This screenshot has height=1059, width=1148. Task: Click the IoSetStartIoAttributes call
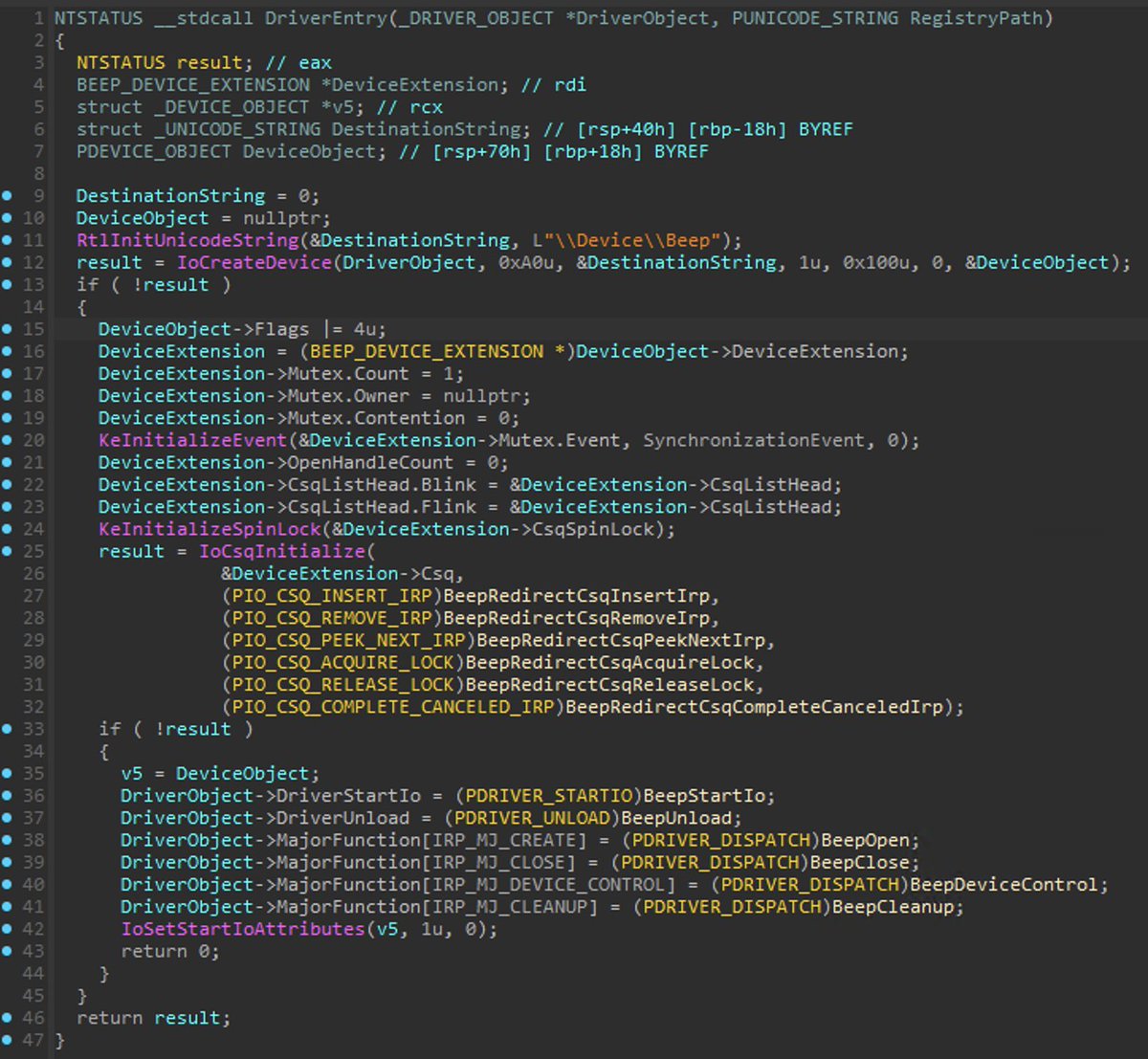pos(243,929)
